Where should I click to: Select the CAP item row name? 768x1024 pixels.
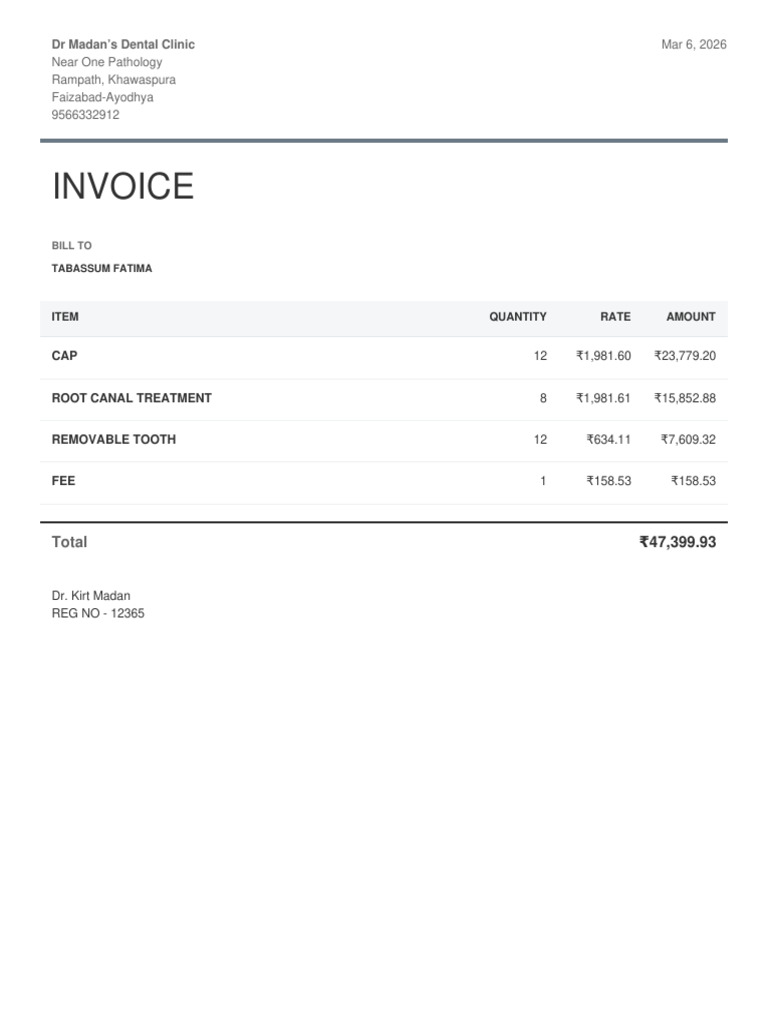pyautogui.click(x=65, y=356)
